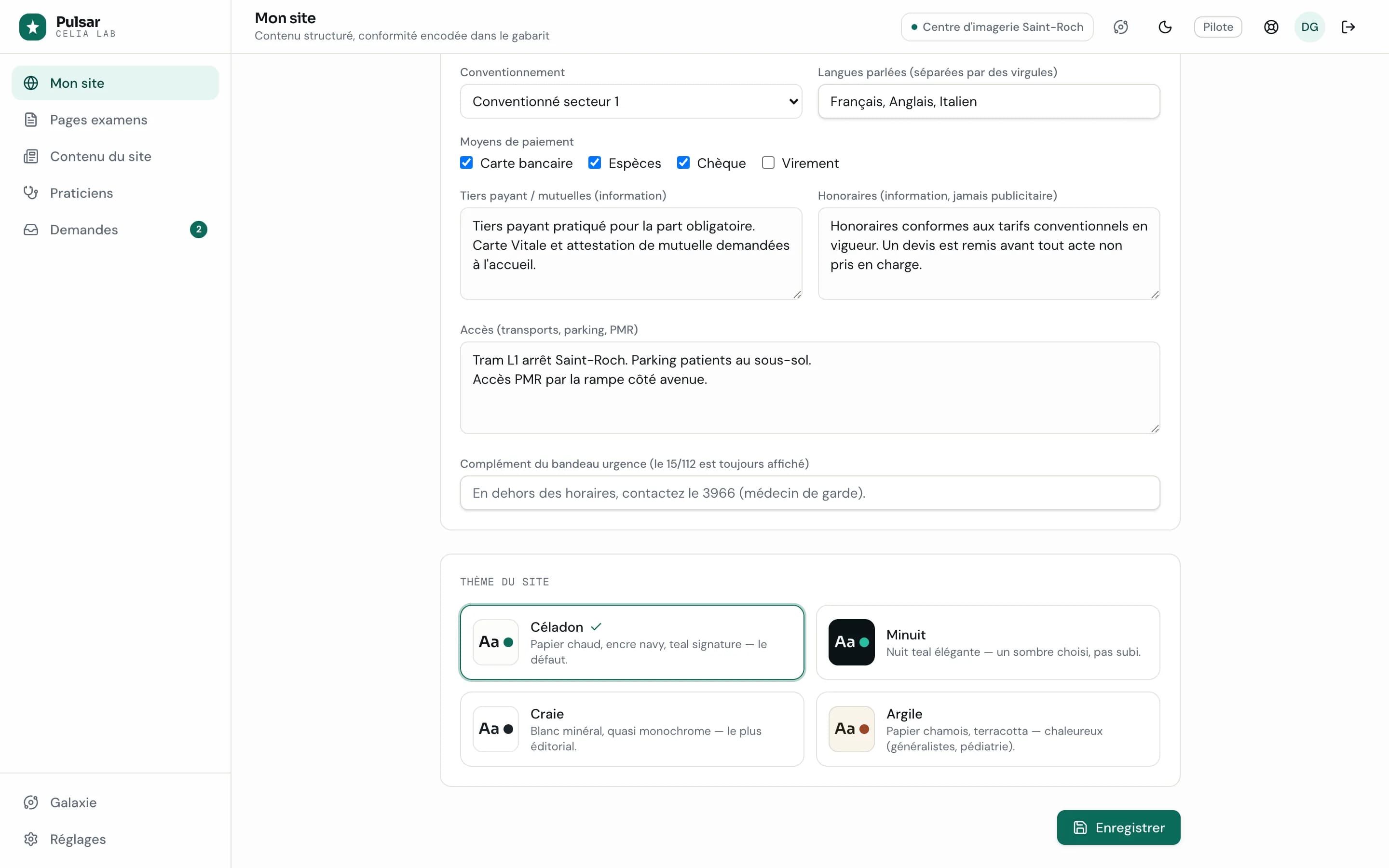The width and height of the screenshot is (1389, 868).
Task: Open Contenu du site menu item
Action: coord(115,157)
